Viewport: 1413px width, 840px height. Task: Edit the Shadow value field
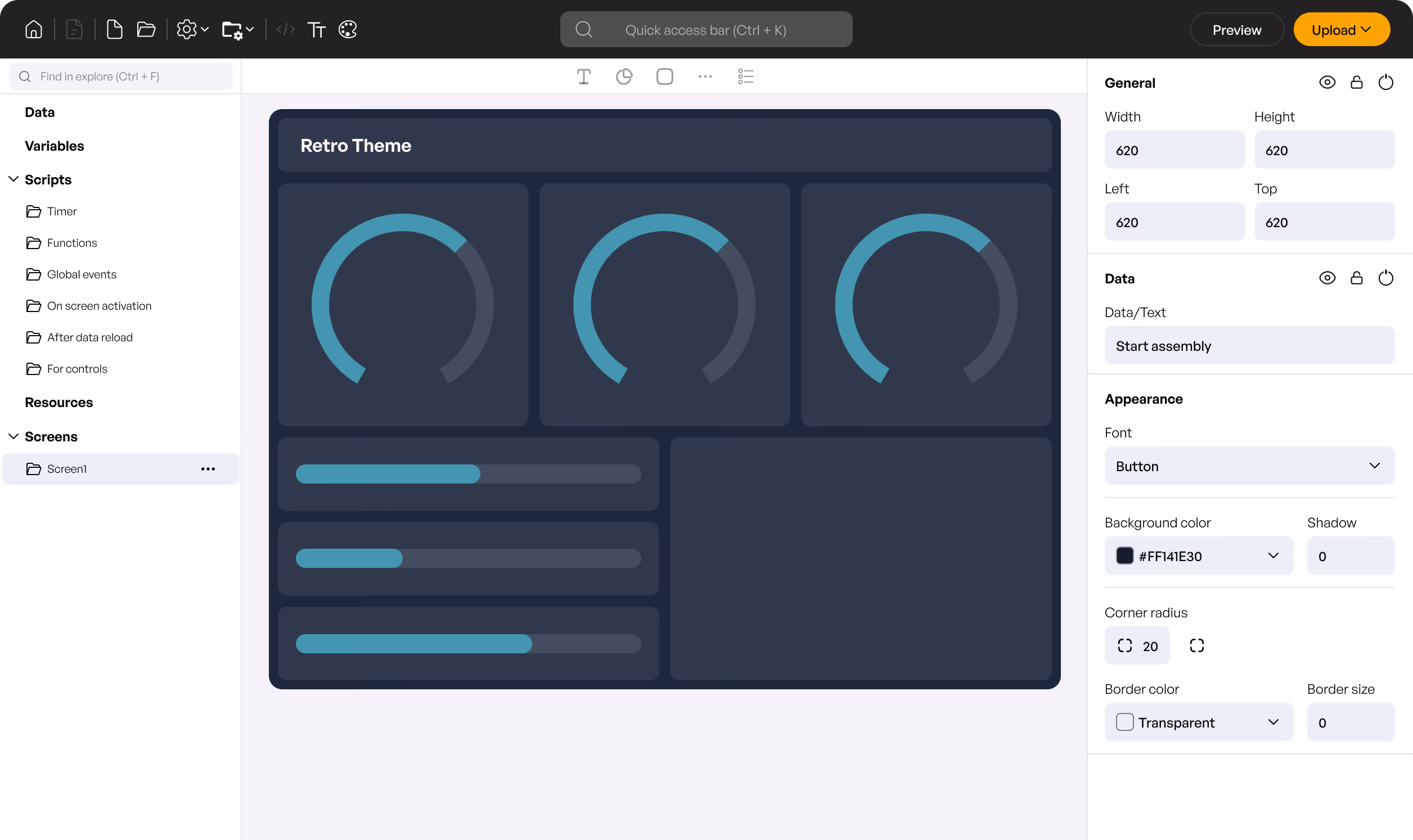pos(1350,556)
